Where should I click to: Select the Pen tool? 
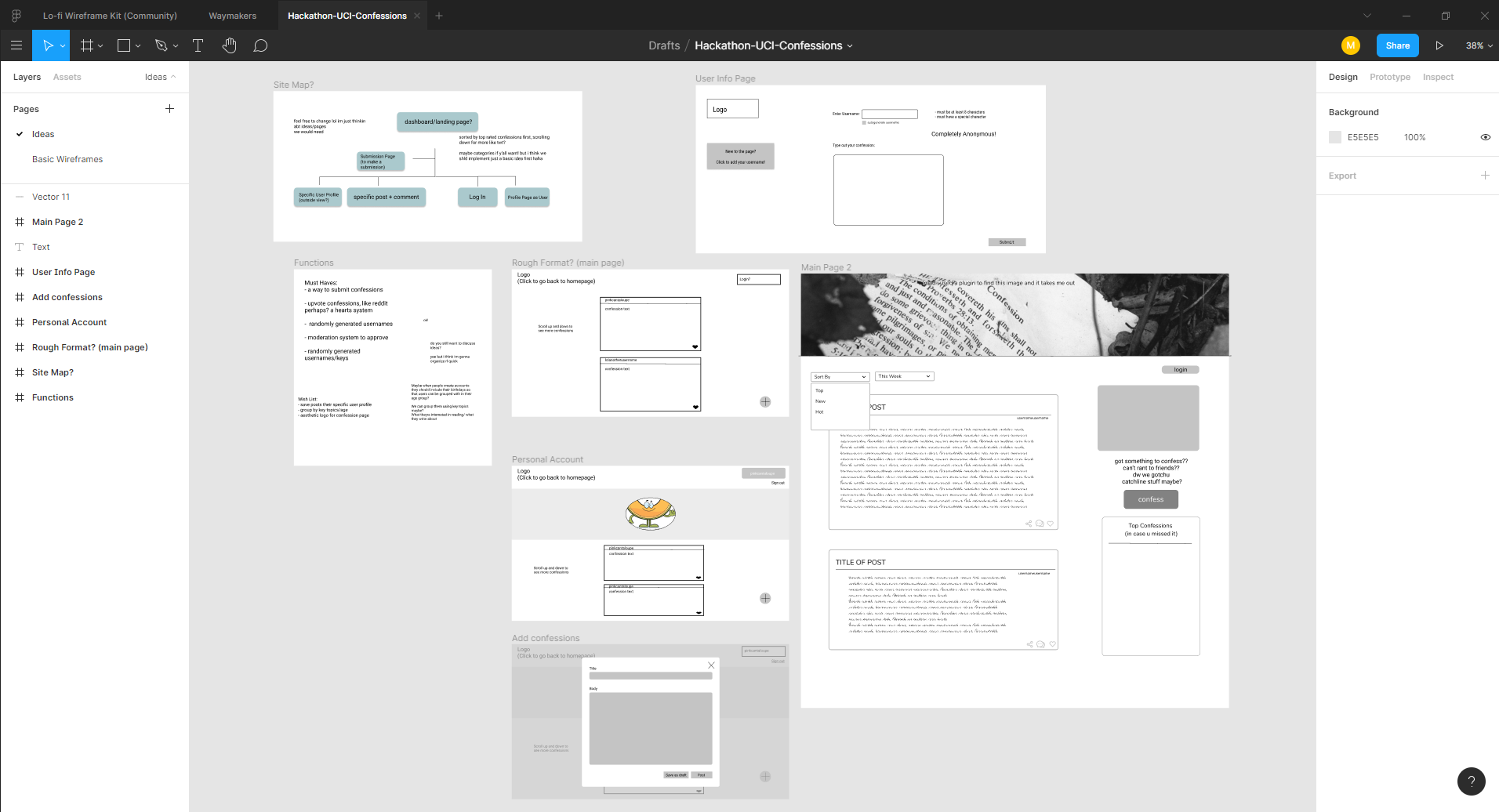(x=162, y=45)
